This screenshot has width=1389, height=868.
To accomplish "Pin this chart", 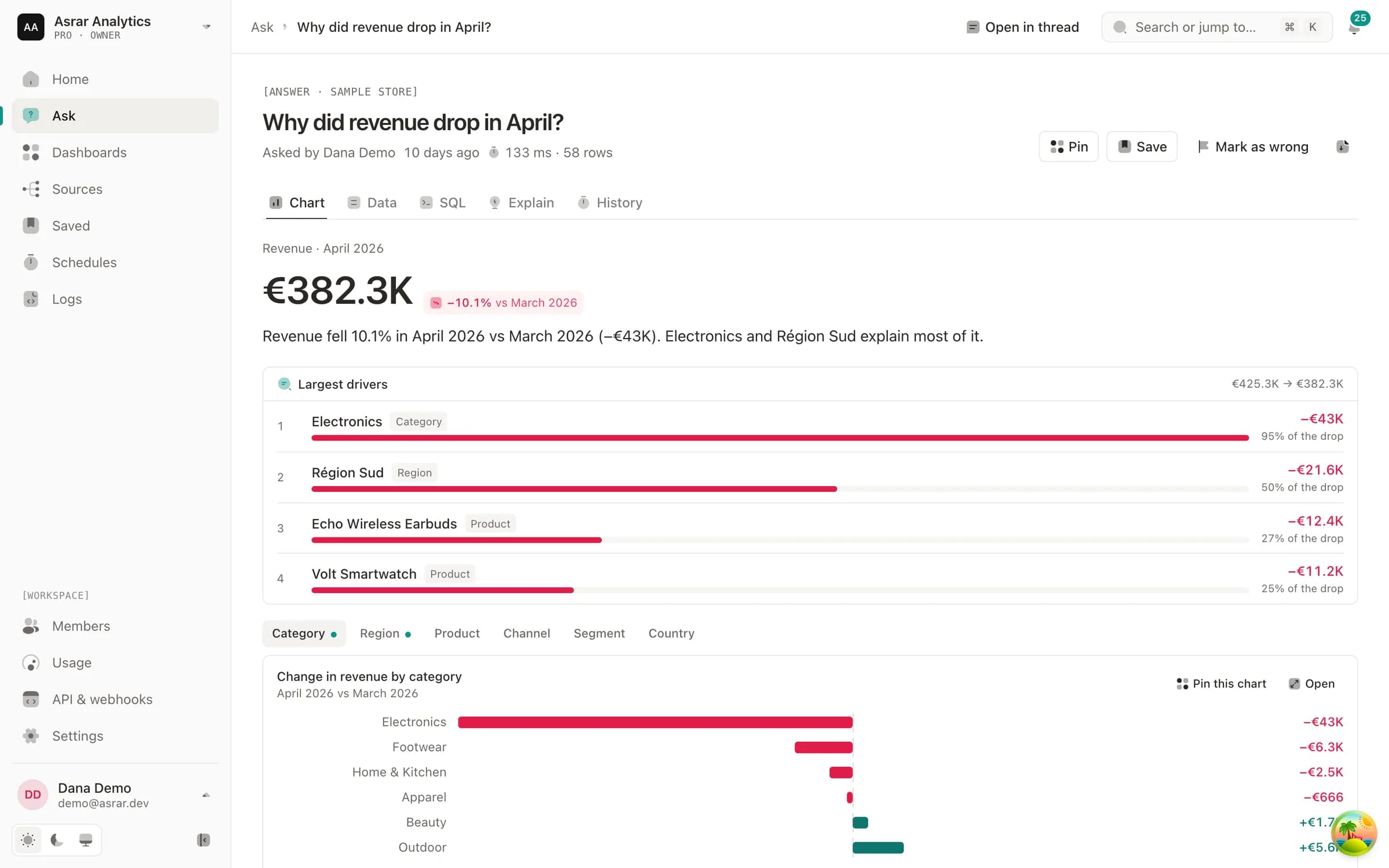I will pyautogui.click(x=1221, y=684).
